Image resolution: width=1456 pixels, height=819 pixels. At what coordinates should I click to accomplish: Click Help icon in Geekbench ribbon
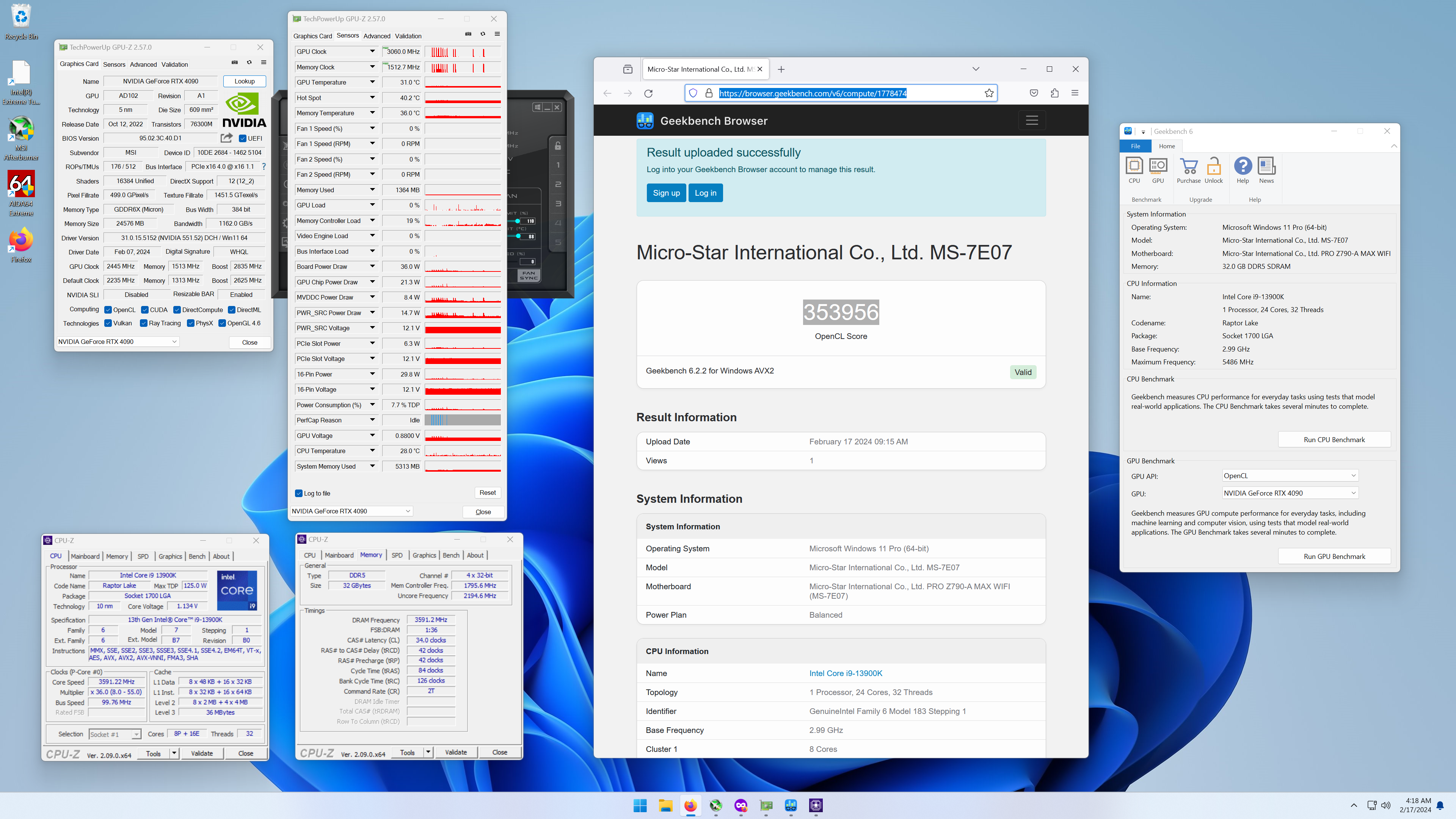(x=1243, y=170)
